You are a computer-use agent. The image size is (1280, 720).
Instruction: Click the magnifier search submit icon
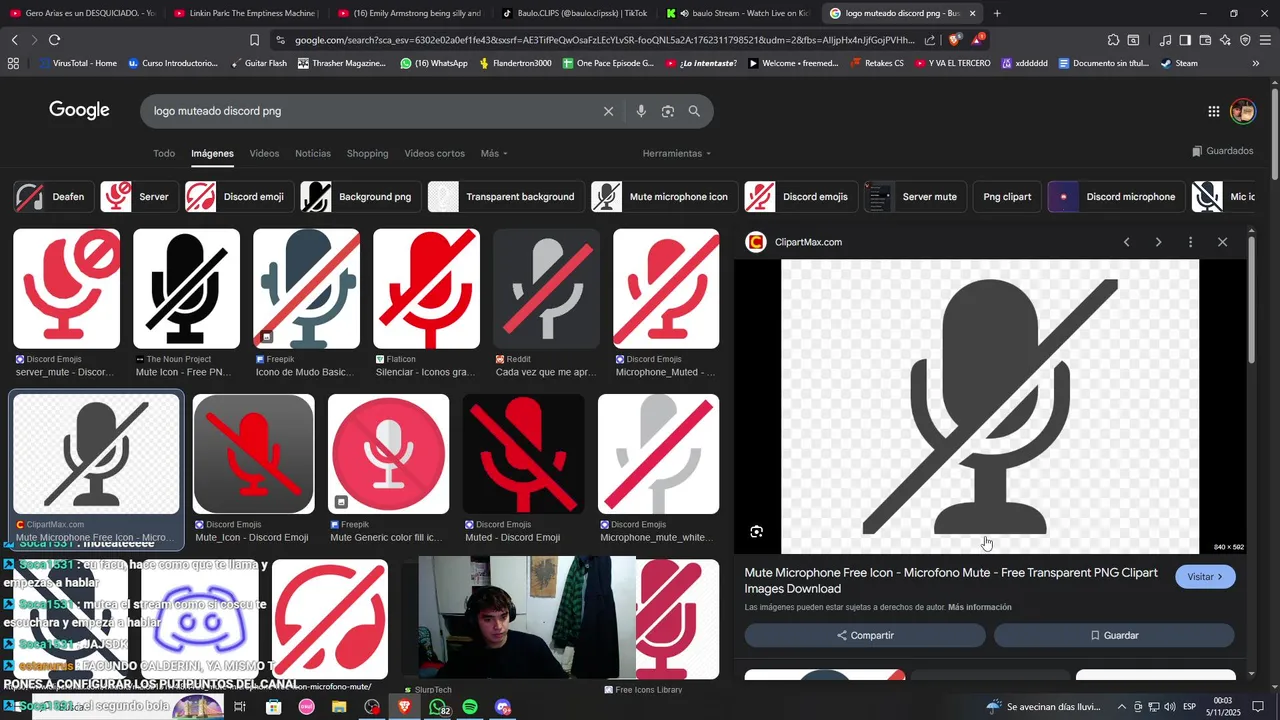(694, 111)
